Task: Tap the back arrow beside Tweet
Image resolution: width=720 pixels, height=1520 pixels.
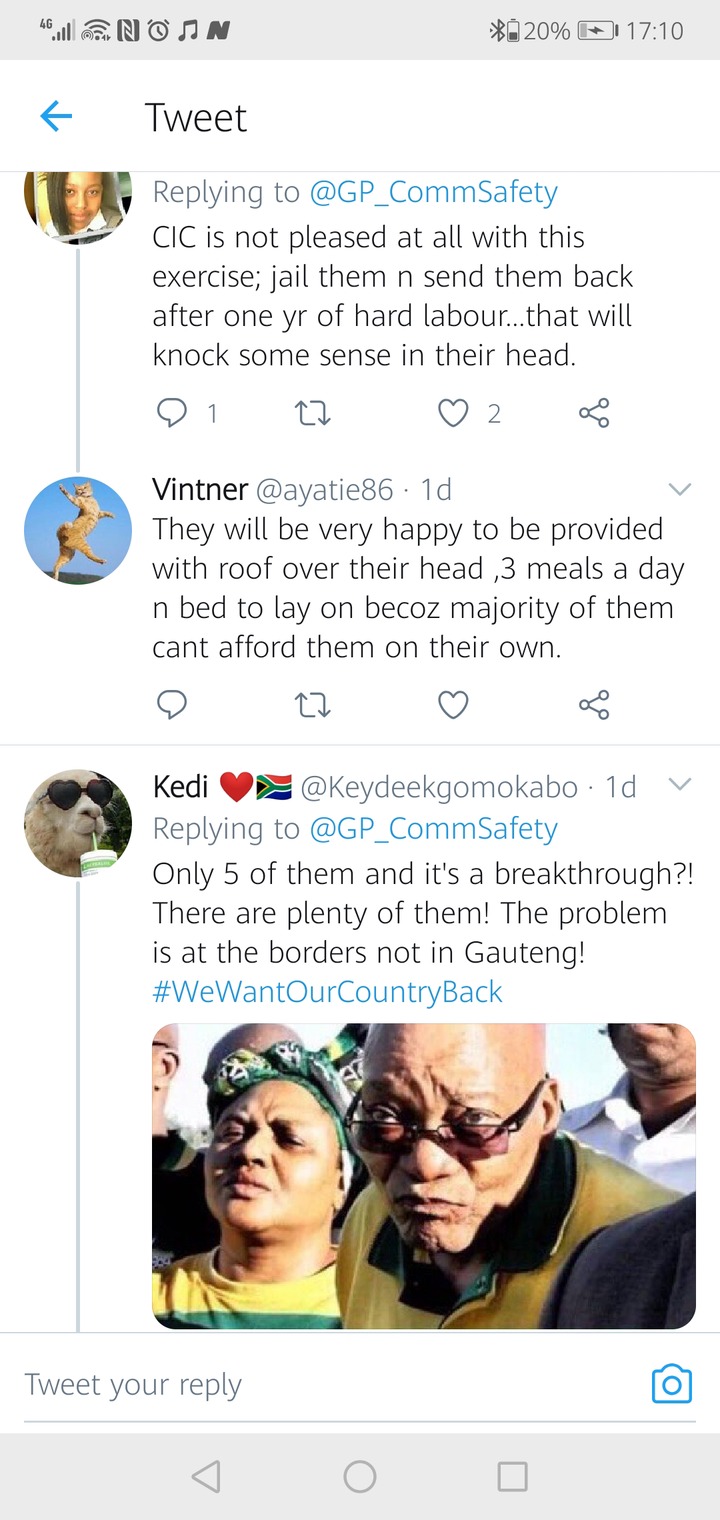Action: click(56, 117)
